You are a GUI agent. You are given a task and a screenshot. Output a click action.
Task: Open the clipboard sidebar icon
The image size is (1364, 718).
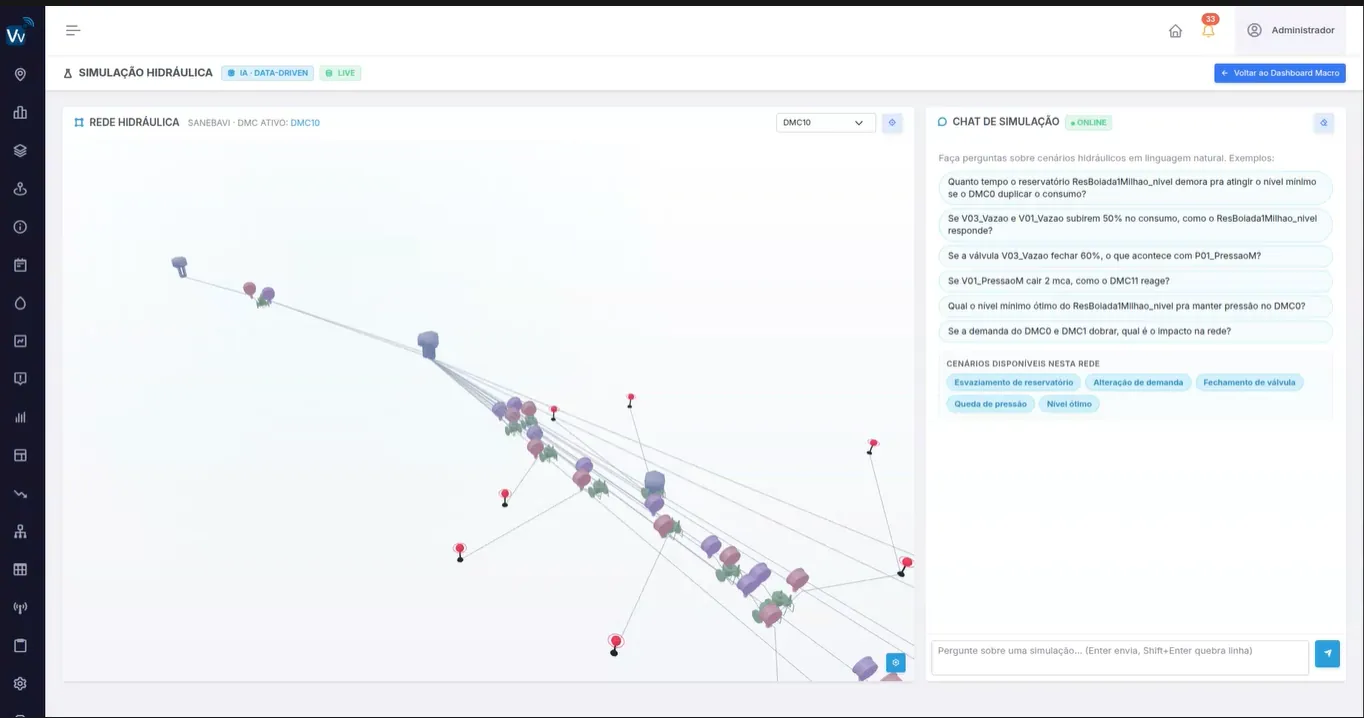pyautogui.click(x=20, y=646)
